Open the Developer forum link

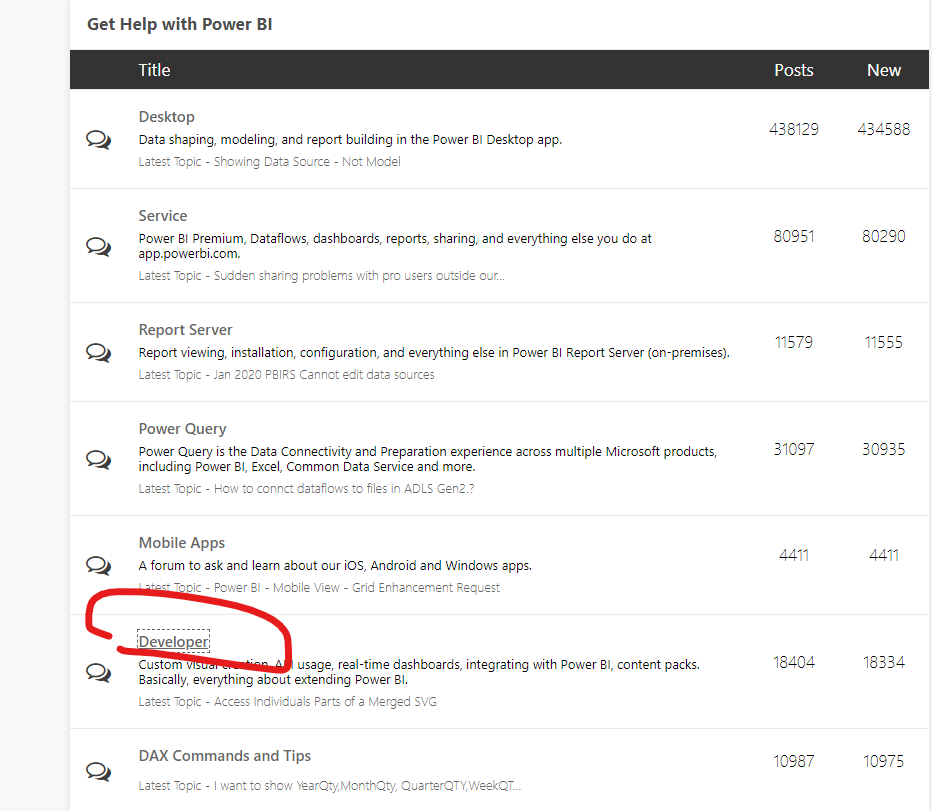pos(174,642)
